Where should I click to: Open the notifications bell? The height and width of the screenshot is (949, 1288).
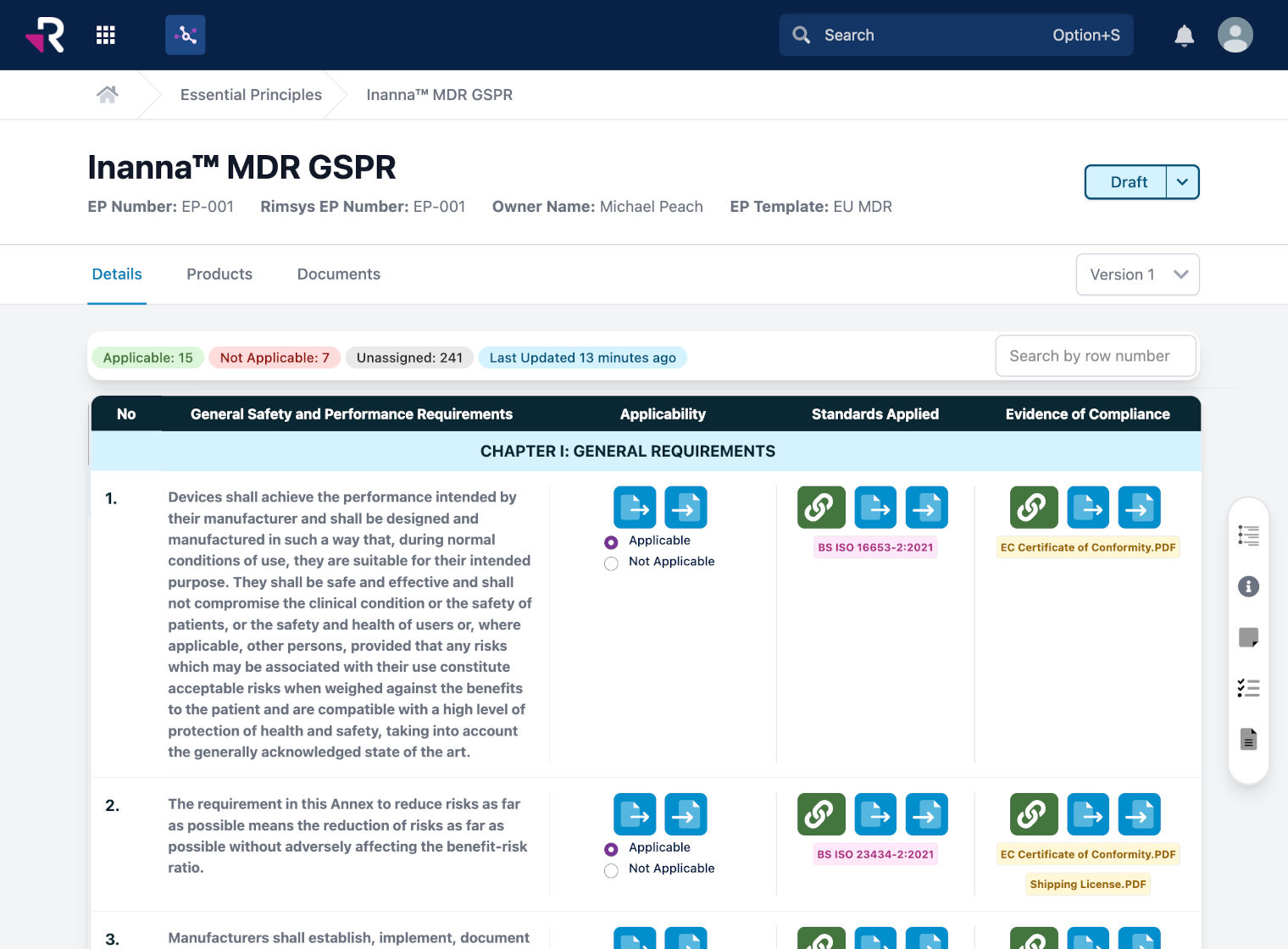(x=1184, y=35)
